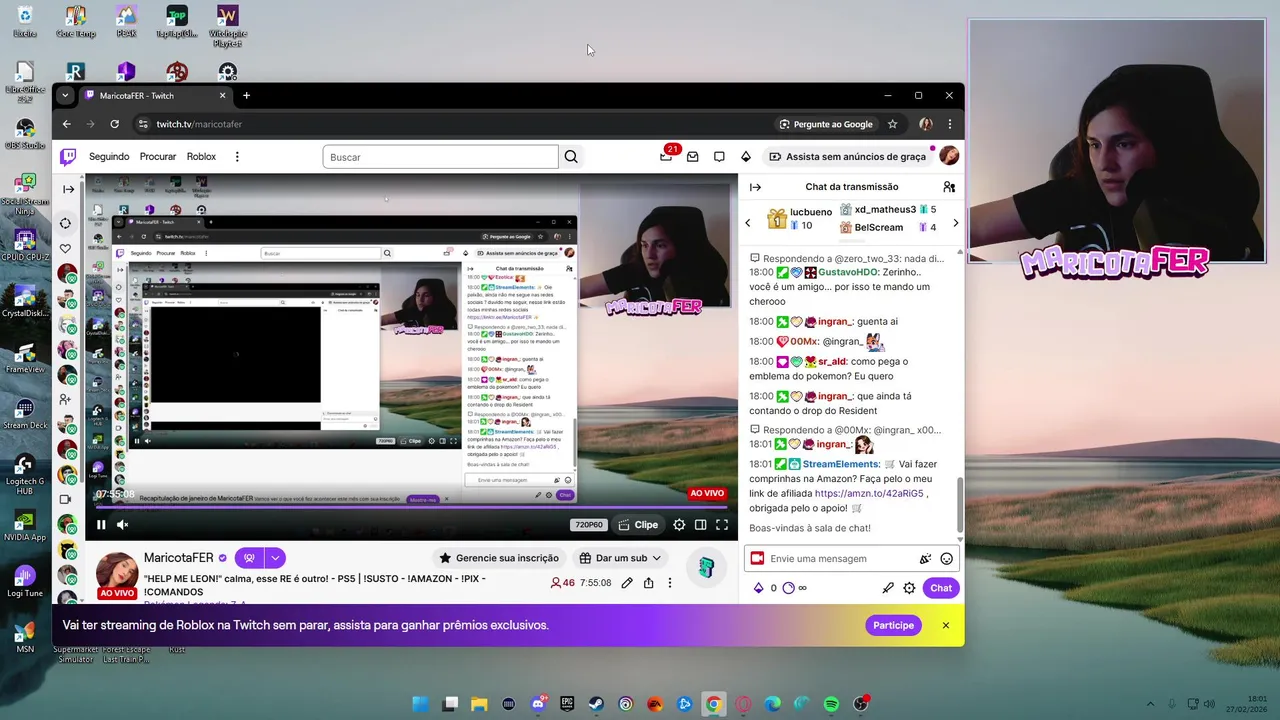Open the Twitch home logo
This screenshot has height=720, width=1280.
point(68,157)
